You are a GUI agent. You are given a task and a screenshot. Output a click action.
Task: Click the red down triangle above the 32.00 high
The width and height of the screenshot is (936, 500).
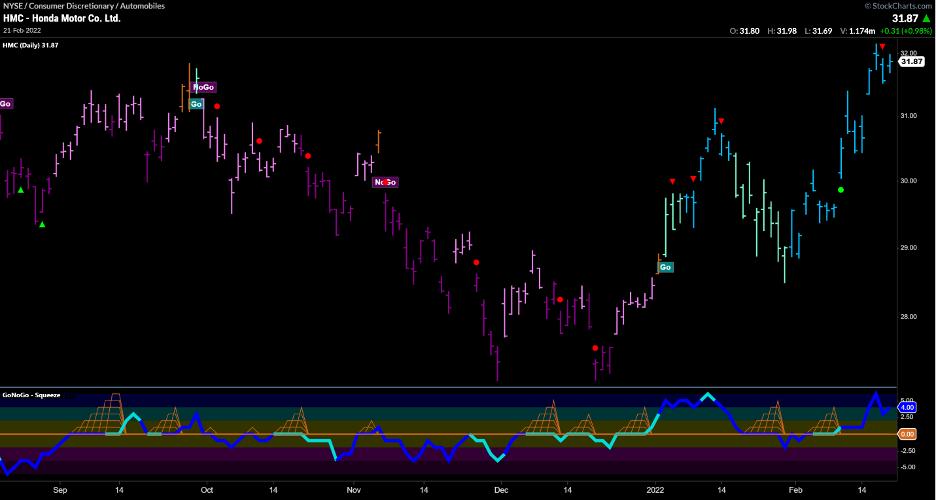point(882,47)
